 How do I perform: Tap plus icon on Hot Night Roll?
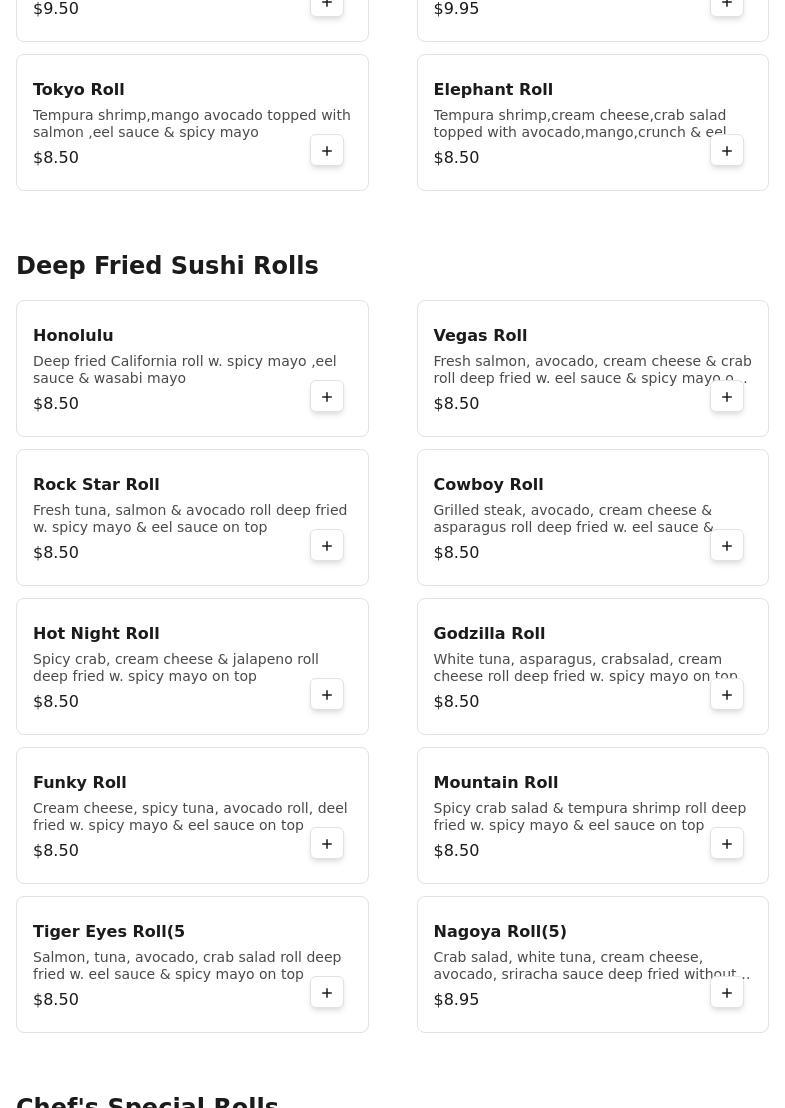pyautogui.click(x=327, y=695)
